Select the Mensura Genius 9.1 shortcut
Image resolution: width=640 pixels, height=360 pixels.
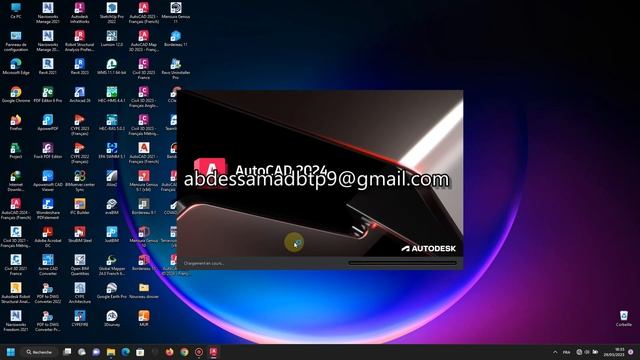point(144,181)
